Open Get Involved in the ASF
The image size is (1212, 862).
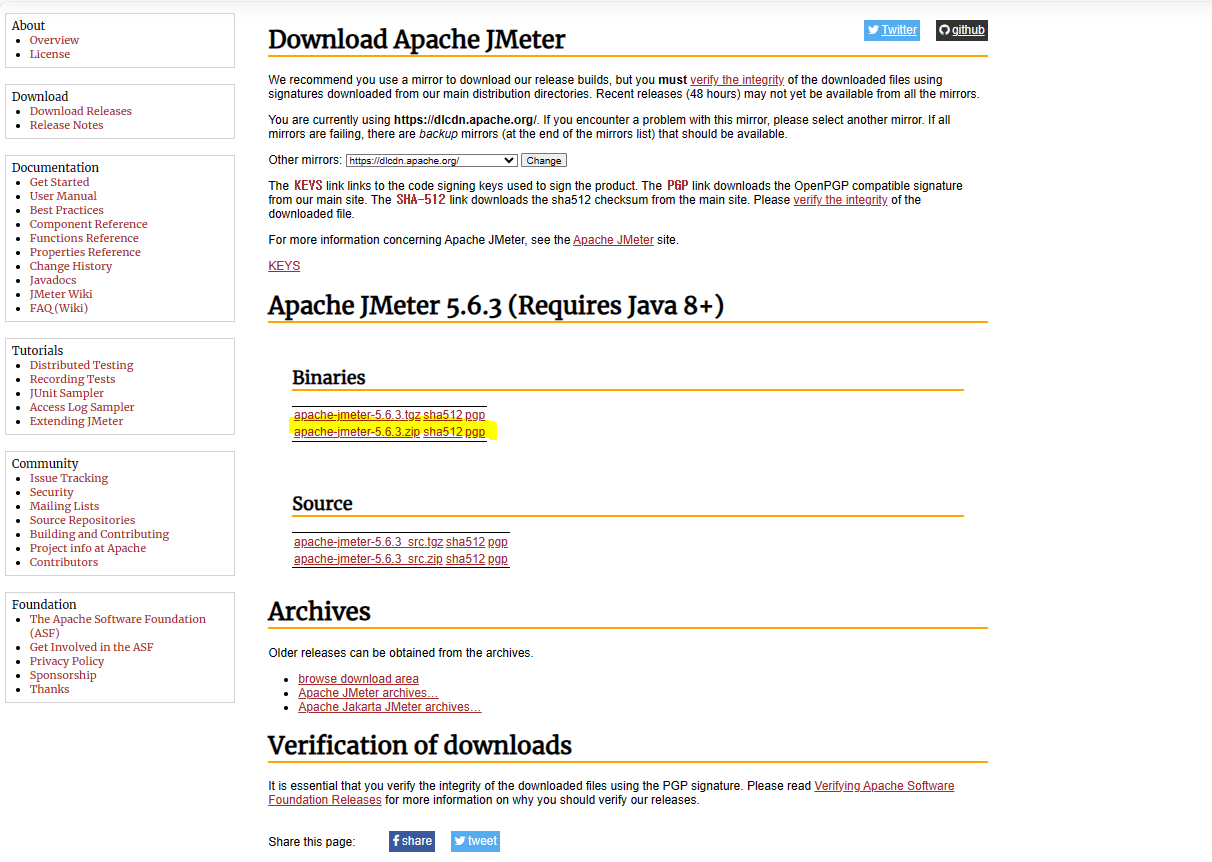tap(92, 647)
